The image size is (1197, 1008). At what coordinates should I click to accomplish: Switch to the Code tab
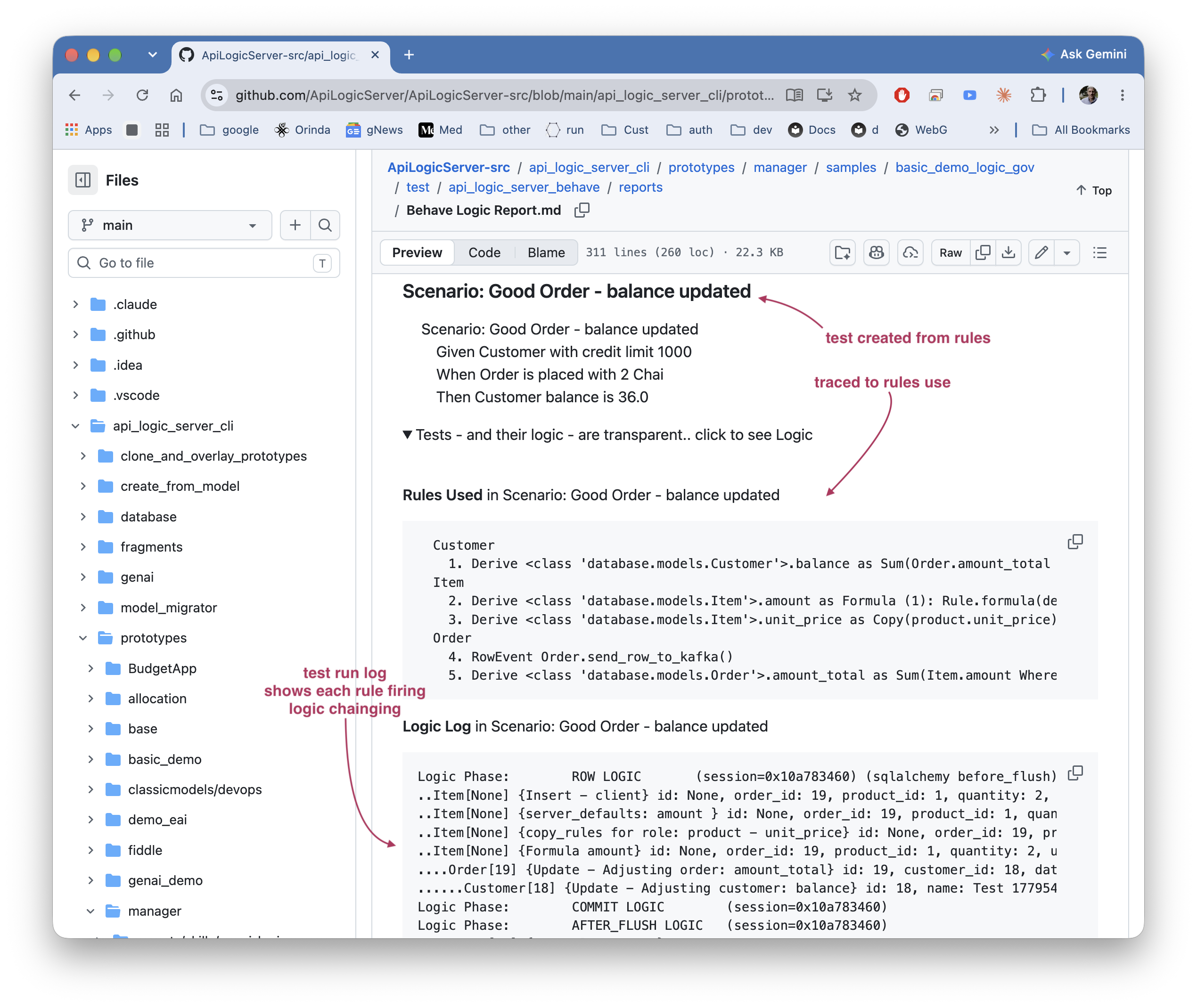pyautogui.click(x=484, y=252)
